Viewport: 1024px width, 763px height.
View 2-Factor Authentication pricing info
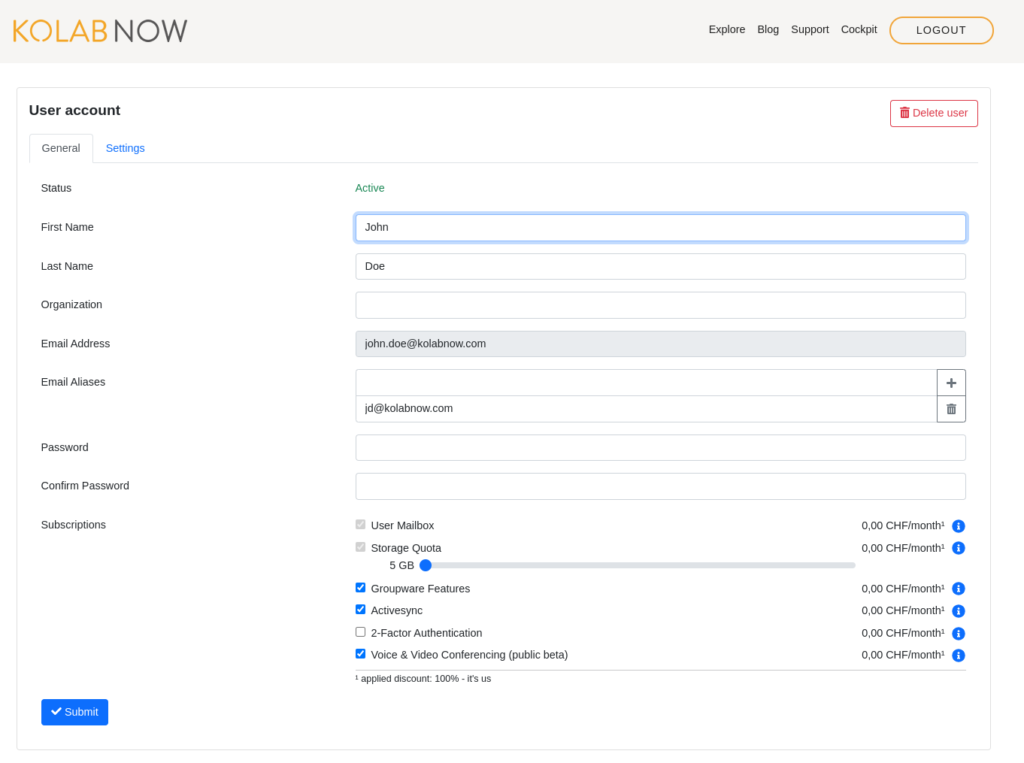pos(958,633)
